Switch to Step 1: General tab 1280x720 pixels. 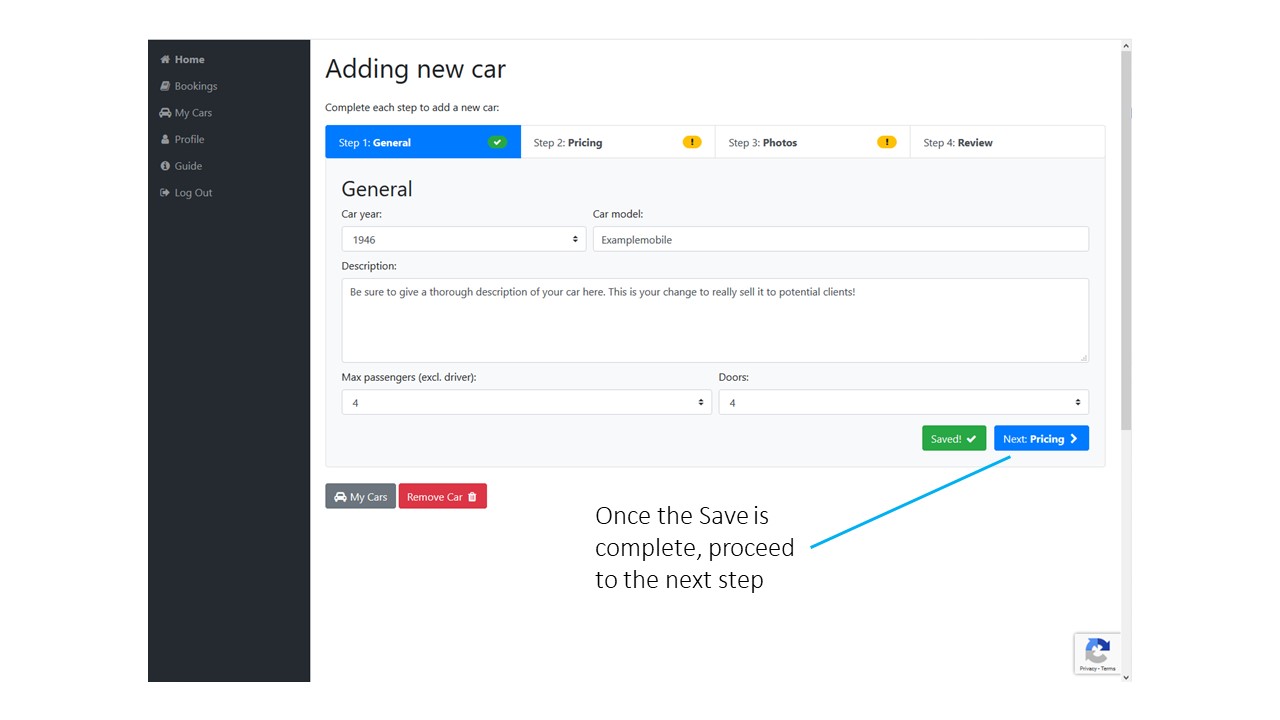click(x=423, y=142)
